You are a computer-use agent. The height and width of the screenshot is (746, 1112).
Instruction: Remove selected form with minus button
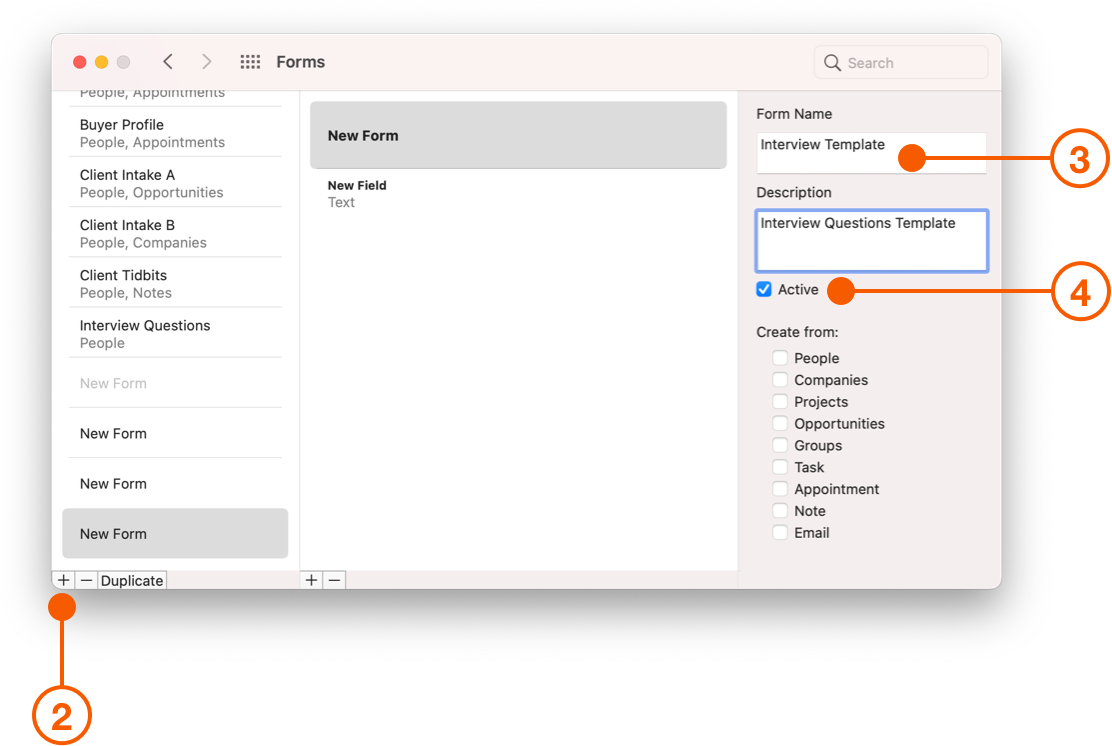pyautogui.click(x=86, y=580)
